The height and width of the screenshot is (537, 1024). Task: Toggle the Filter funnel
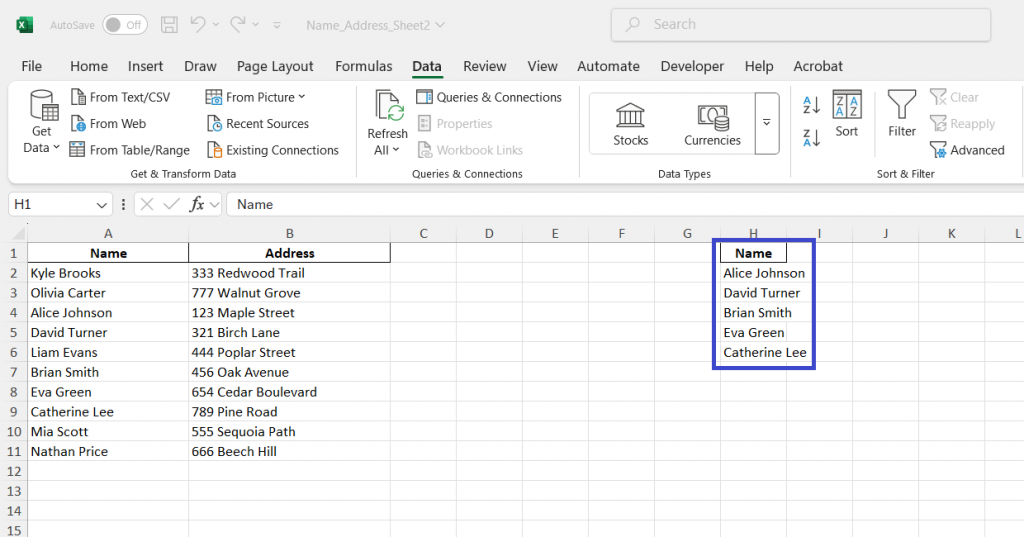[x=902, y=114]
